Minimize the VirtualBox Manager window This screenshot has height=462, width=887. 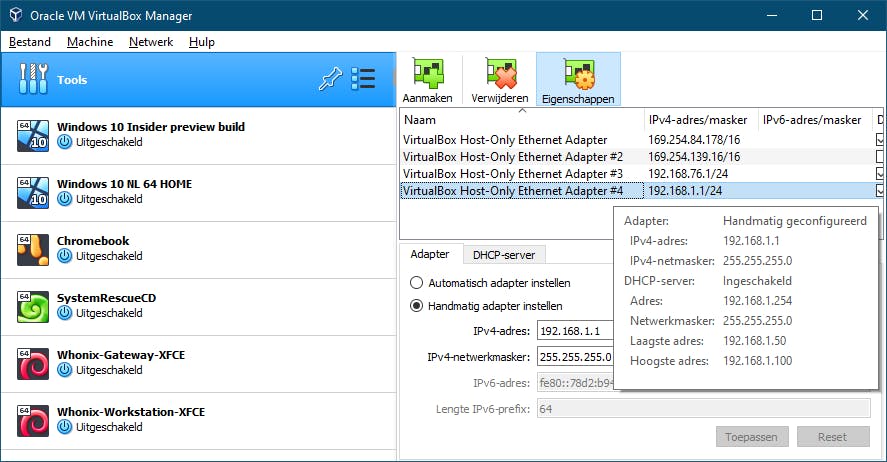[x=772, y=15]
